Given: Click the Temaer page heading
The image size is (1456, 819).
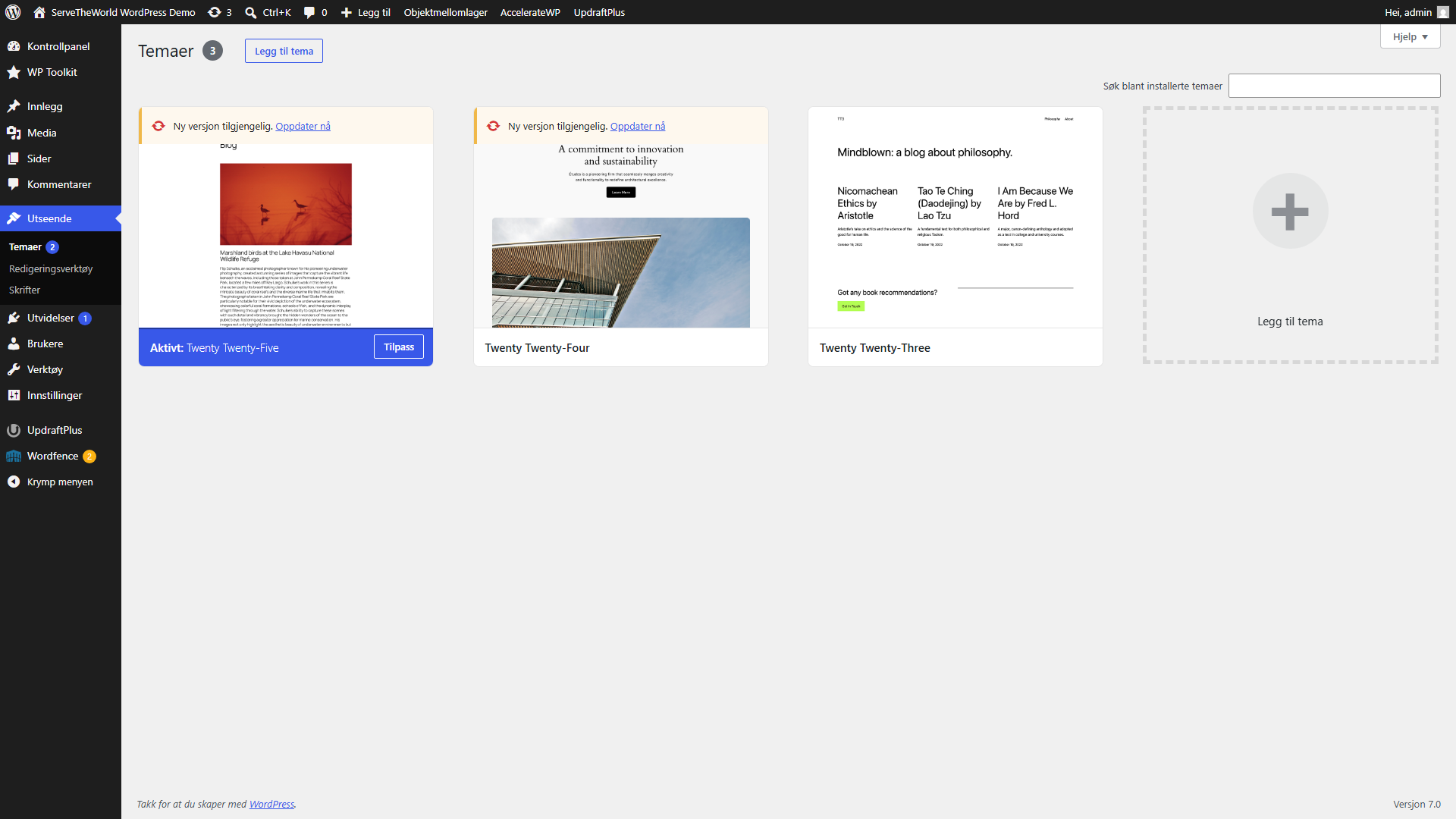Looking at the screenshot, I should coord(166,51).
